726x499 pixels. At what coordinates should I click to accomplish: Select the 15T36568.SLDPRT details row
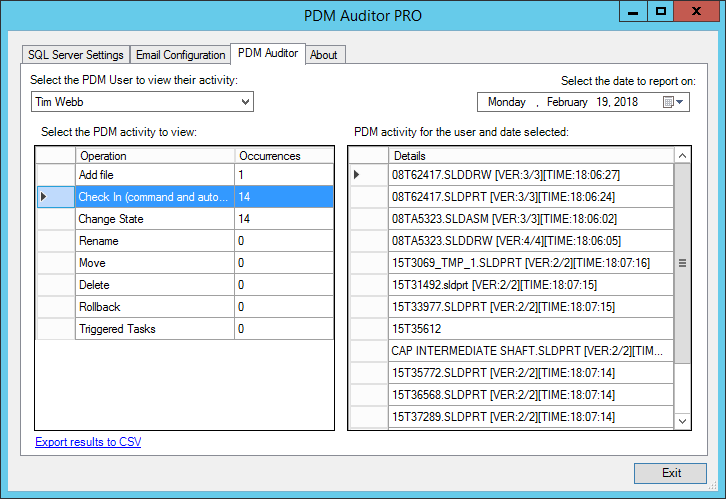tap(511, 395)
